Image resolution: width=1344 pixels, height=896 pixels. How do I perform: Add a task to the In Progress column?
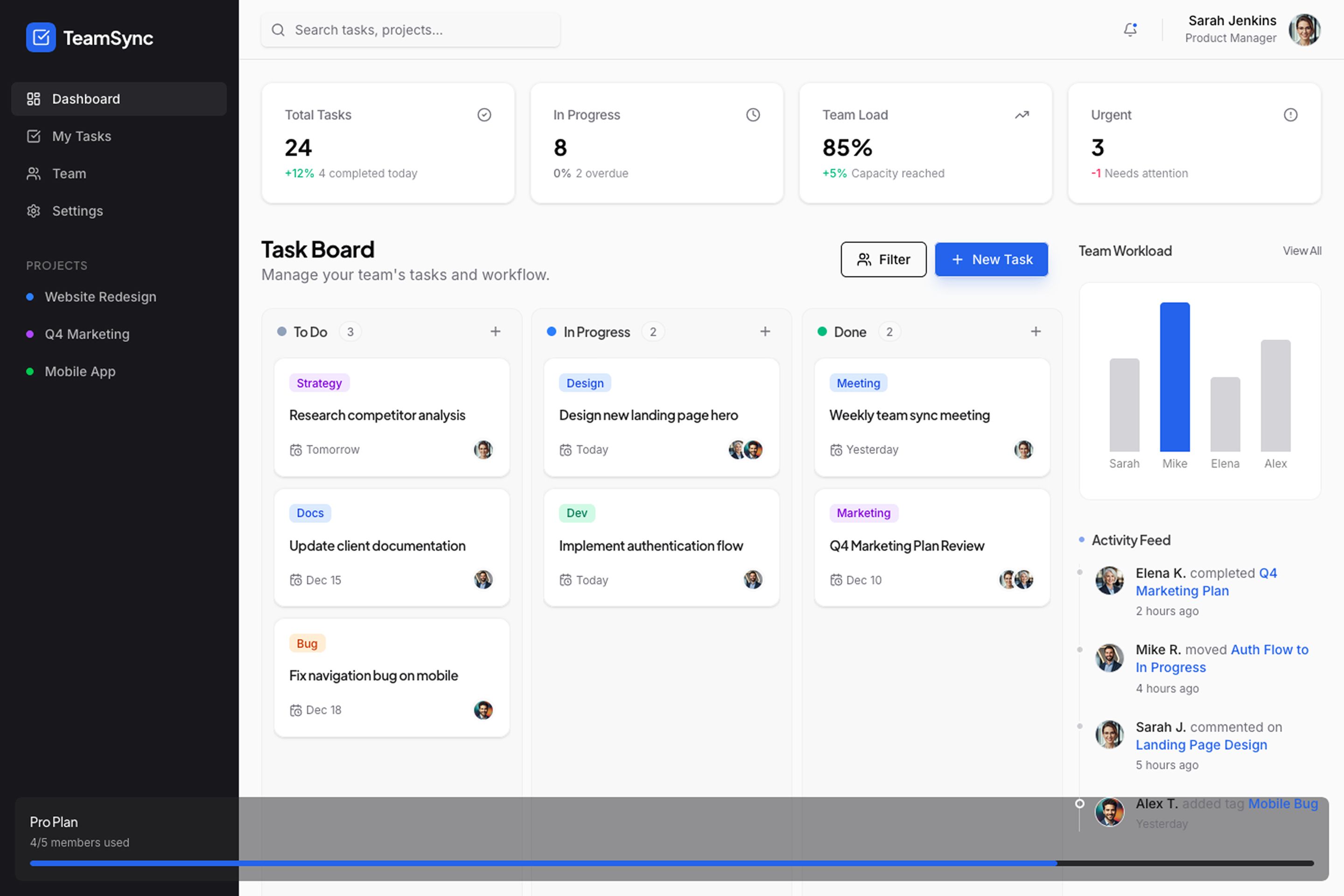pos(765,331)
